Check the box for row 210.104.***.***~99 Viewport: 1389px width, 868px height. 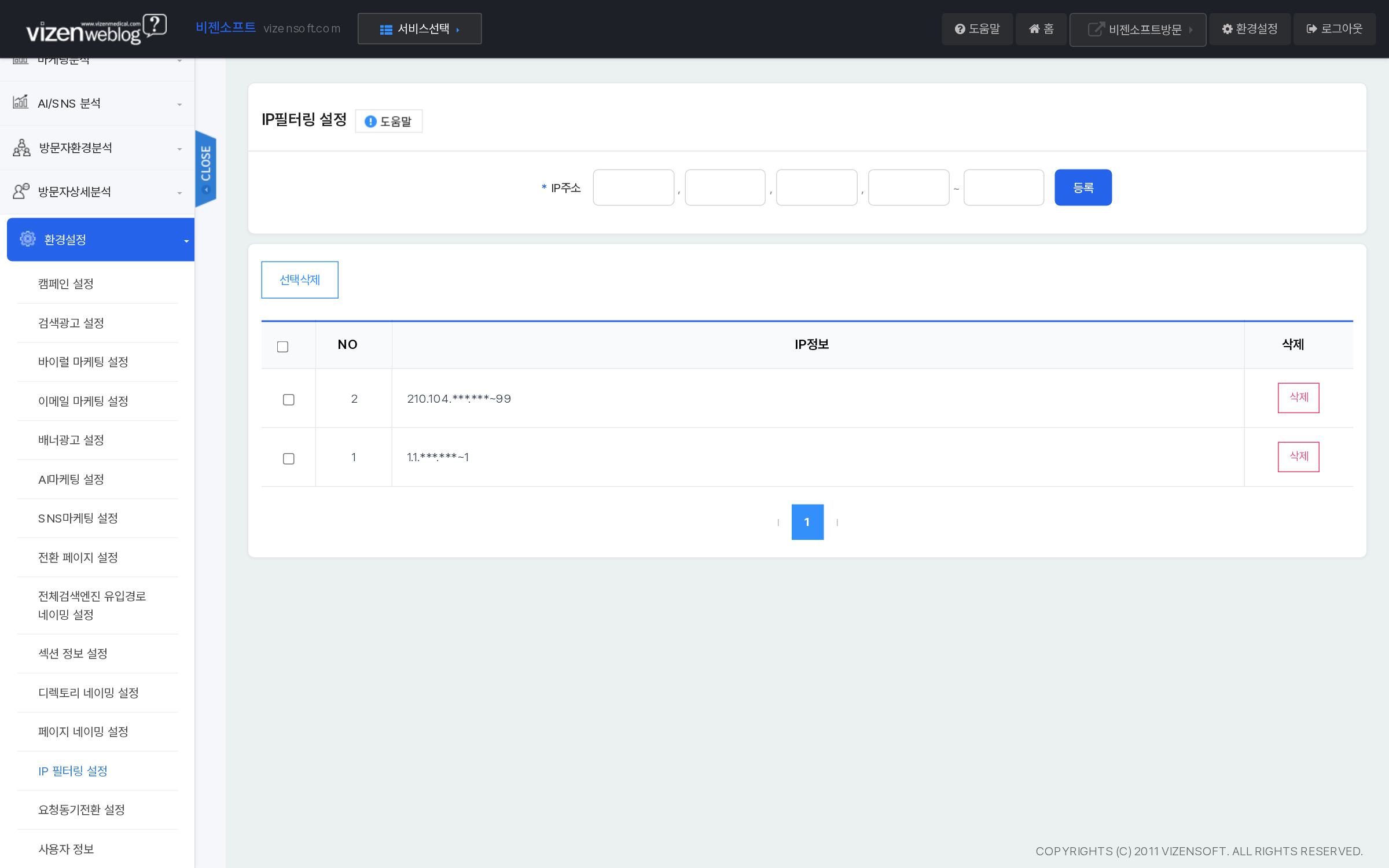[288, 399]
